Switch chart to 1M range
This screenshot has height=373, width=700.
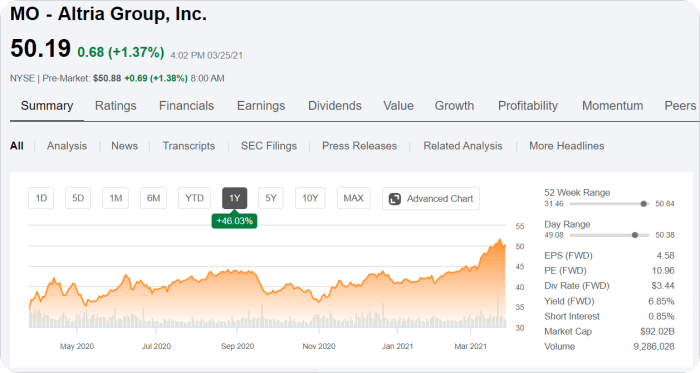pyautogui.click(x=116, y=198)
